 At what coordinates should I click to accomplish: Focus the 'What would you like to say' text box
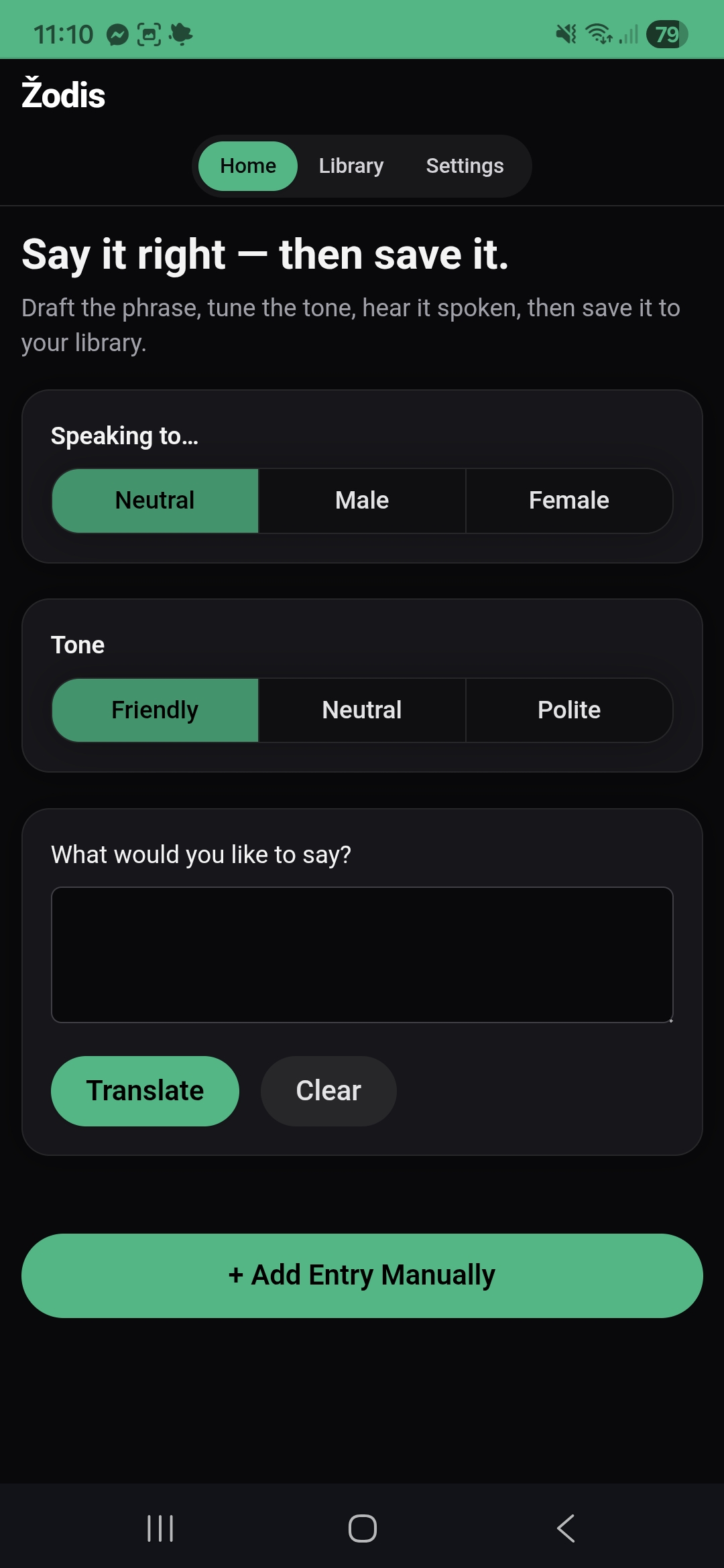pyautogui.click(x=362, y=955)
